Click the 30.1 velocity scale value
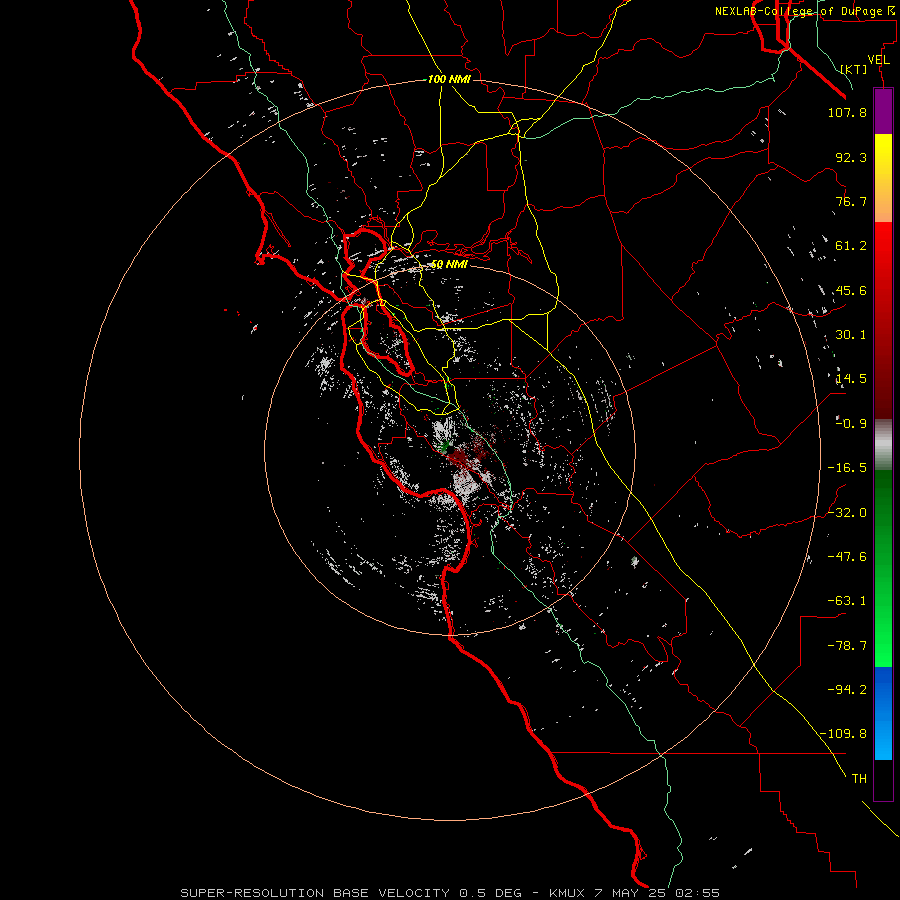 coord(851,335)
